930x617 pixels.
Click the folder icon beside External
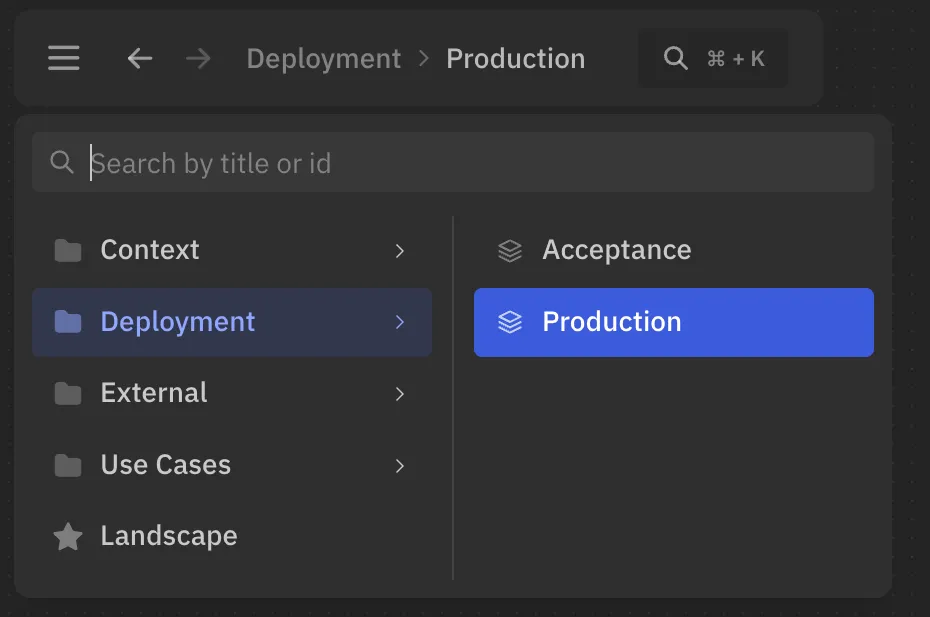[67, 393]
